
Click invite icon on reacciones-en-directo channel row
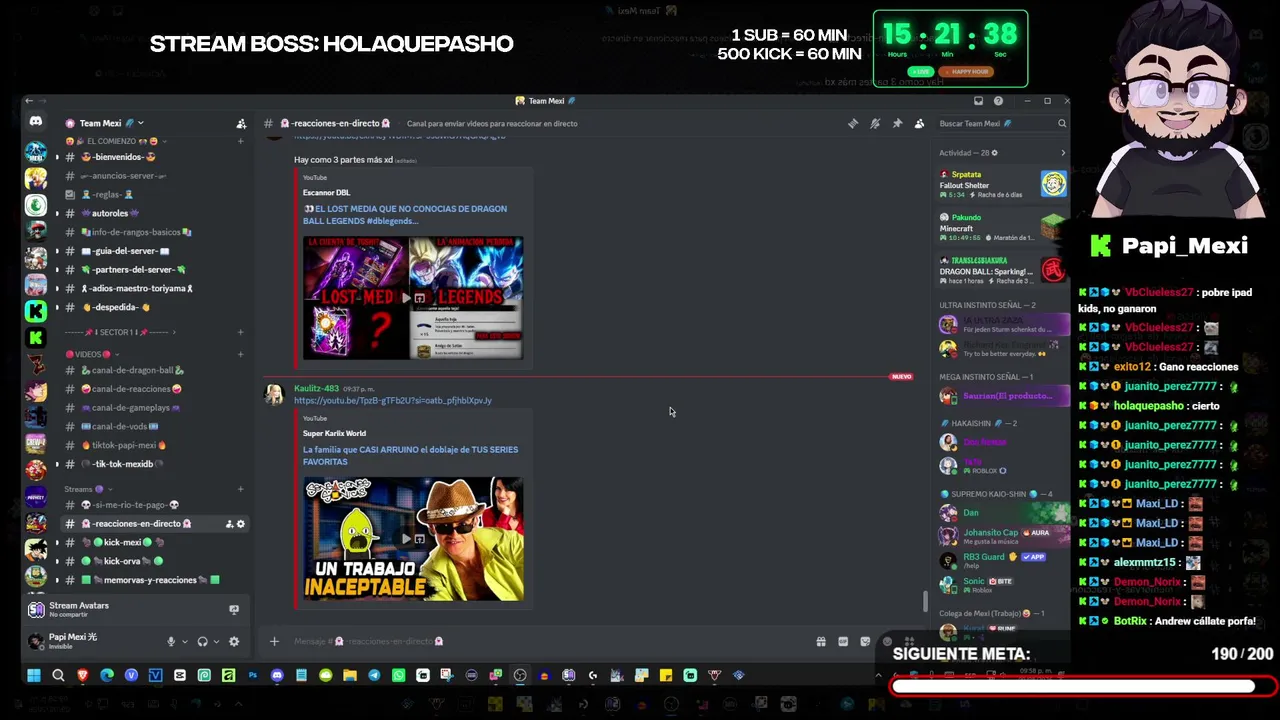[229, 524]
